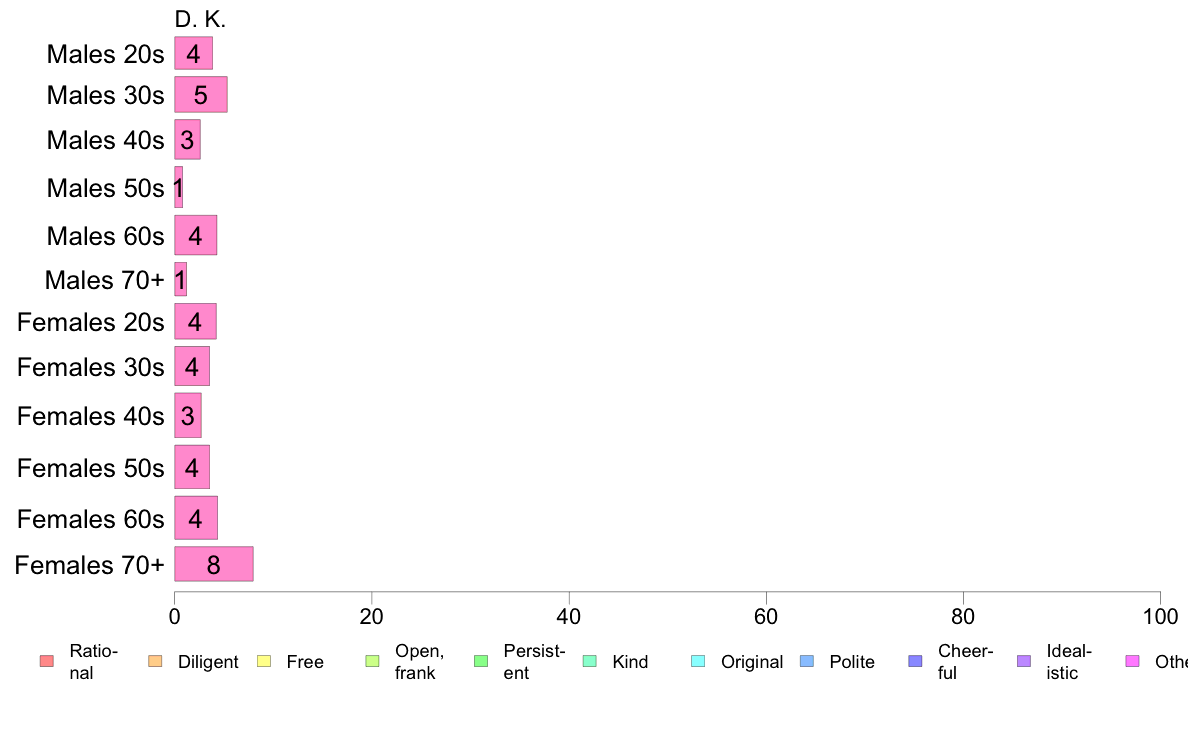Viewport: 1188px width, 736px height.
Task: Click the 40 axis tick label
Action: click(x=569, y=616)
